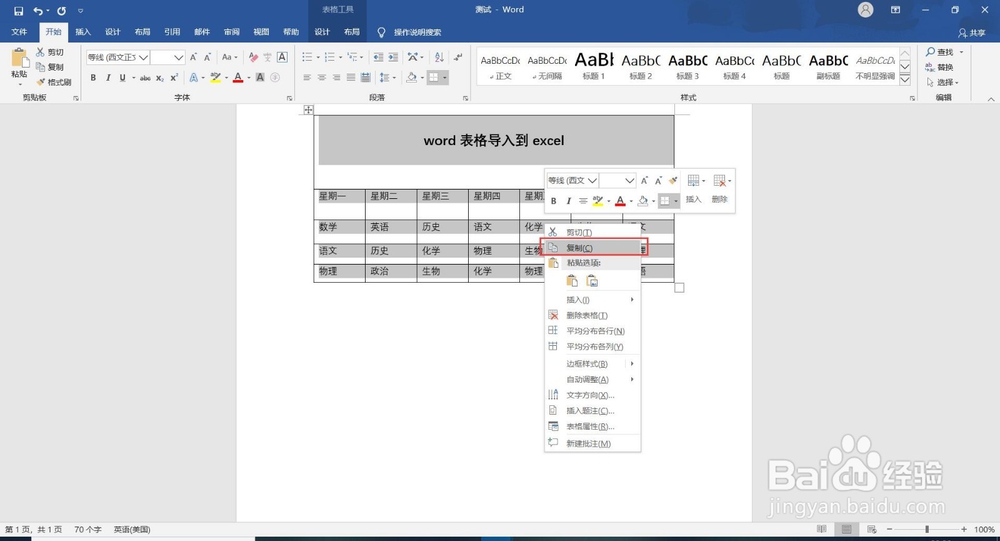
Task: Click the table move handle at the table corner
Action: (x=308, y=110)
